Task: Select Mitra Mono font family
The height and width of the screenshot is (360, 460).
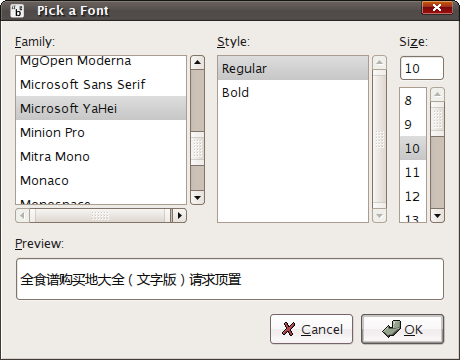Action: tap(101, 156)
